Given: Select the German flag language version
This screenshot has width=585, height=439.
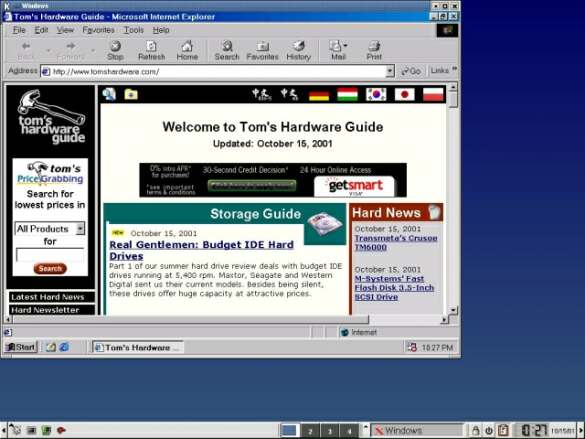Looking at the screenshot, I should click(319, 95).
